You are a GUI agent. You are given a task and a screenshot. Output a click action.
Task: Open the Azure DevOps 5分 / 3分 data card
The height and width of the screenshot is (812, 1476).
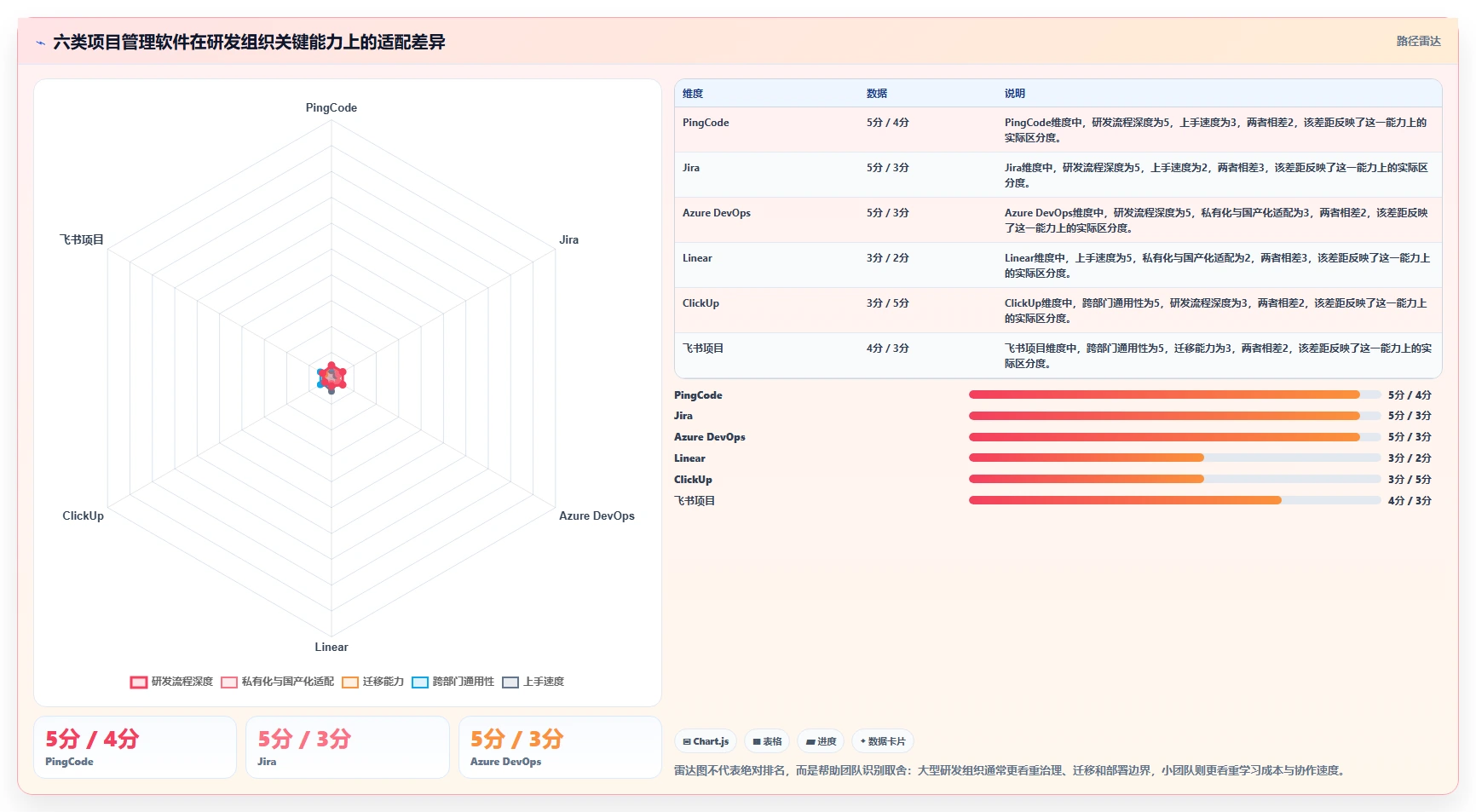560,747
